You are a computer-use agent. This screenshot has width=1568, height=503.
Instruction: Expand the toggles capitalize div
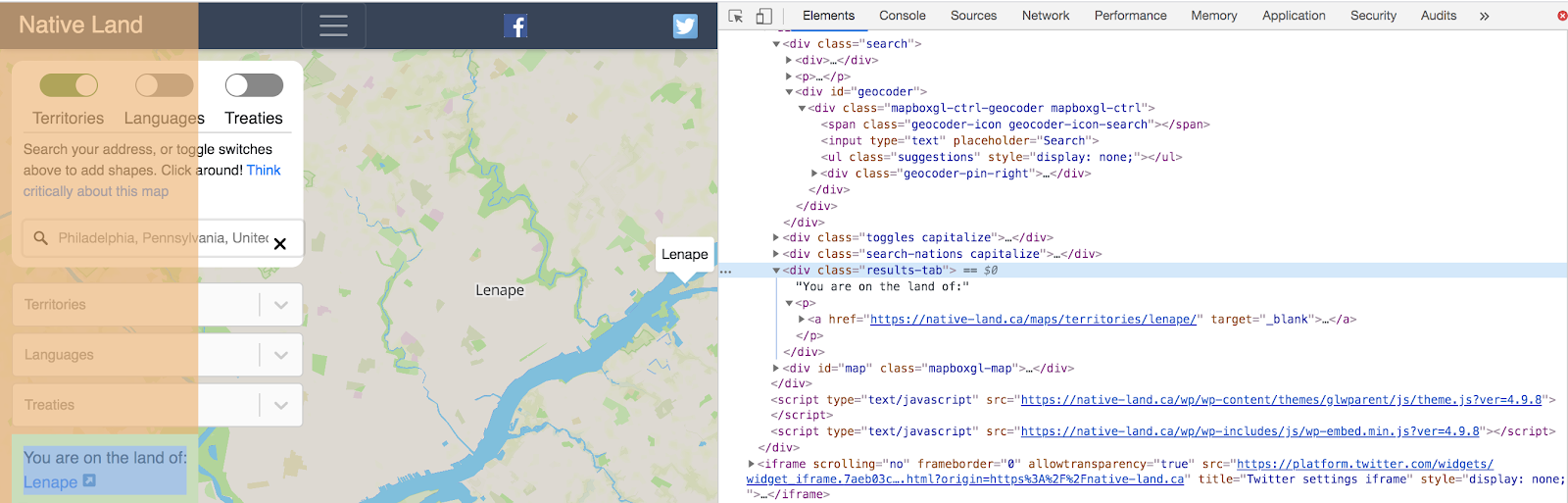[776, 238]
